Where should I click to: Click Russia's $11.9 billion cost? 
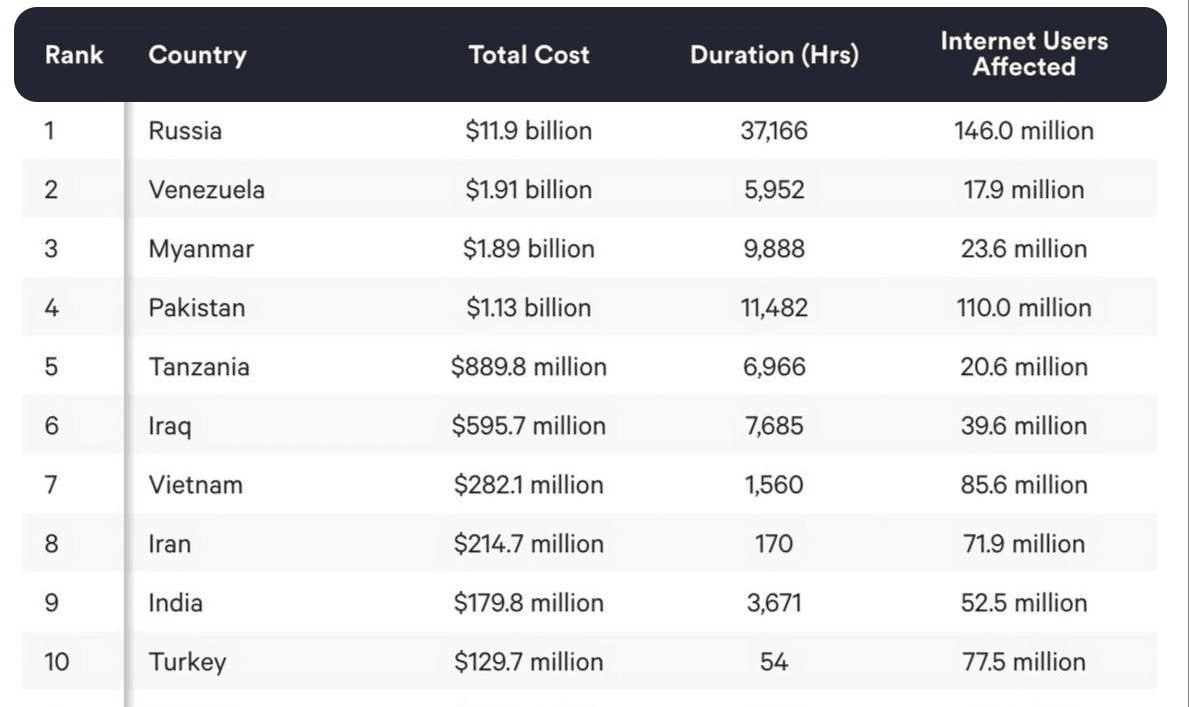pos(529,131)
